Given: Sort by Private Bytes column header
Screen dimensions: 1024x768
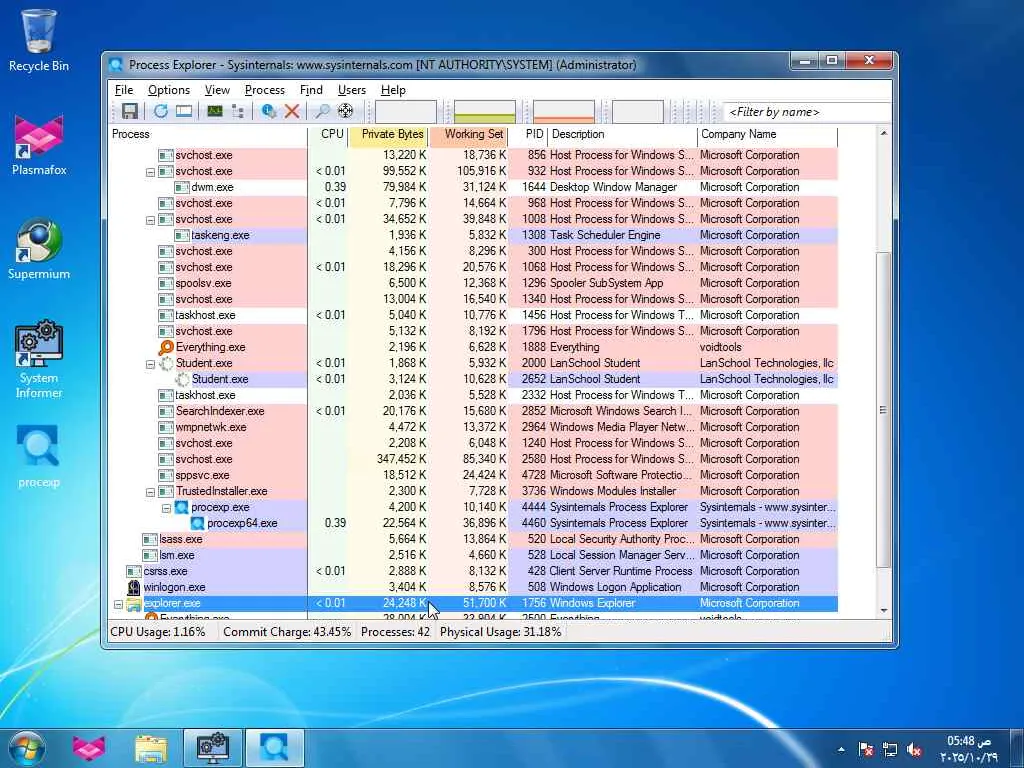Looking at the screenshot, I should (x=388, y=135).
